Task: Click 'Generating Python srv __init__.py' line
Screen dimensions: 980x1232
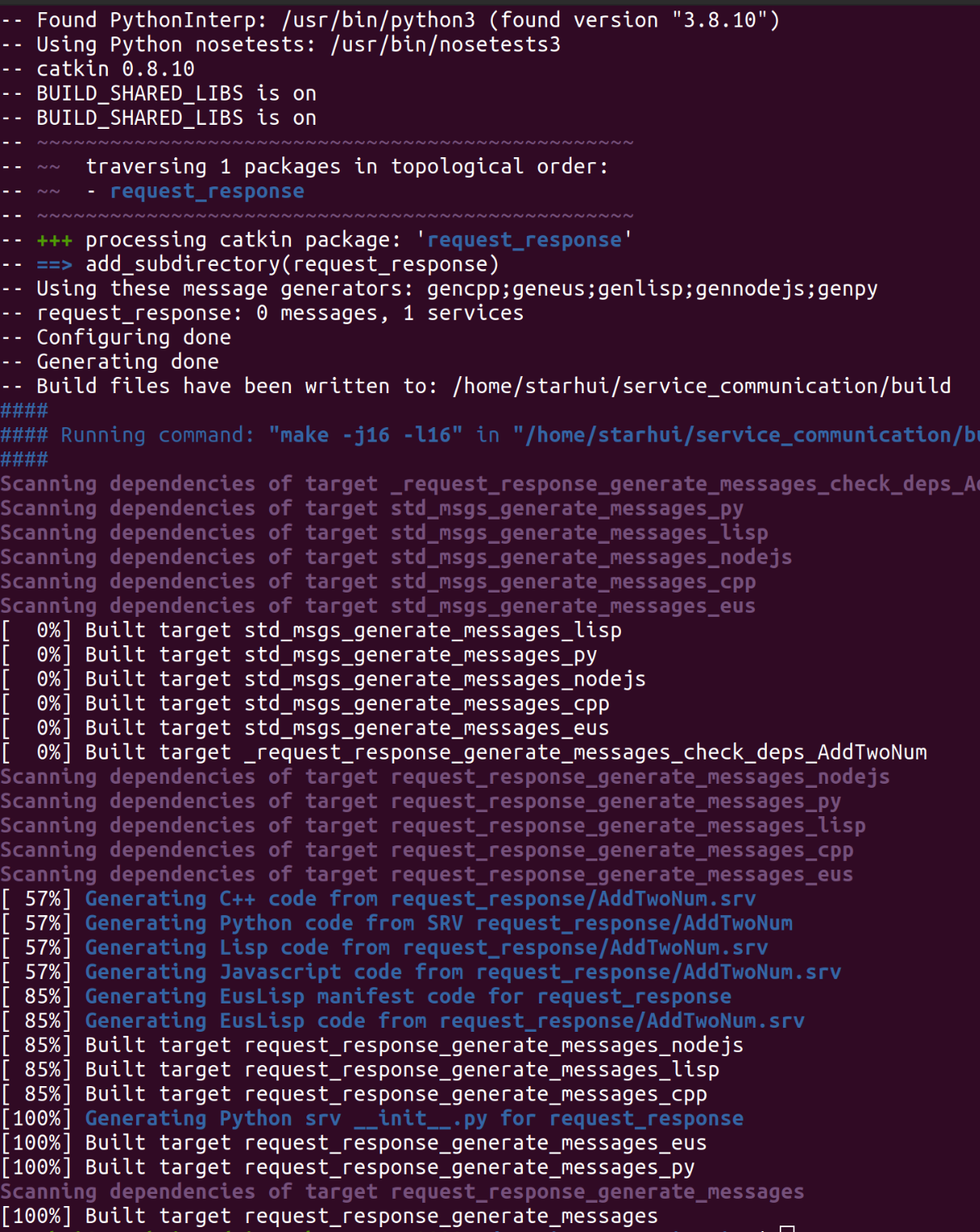Action: pos(413,1119)
